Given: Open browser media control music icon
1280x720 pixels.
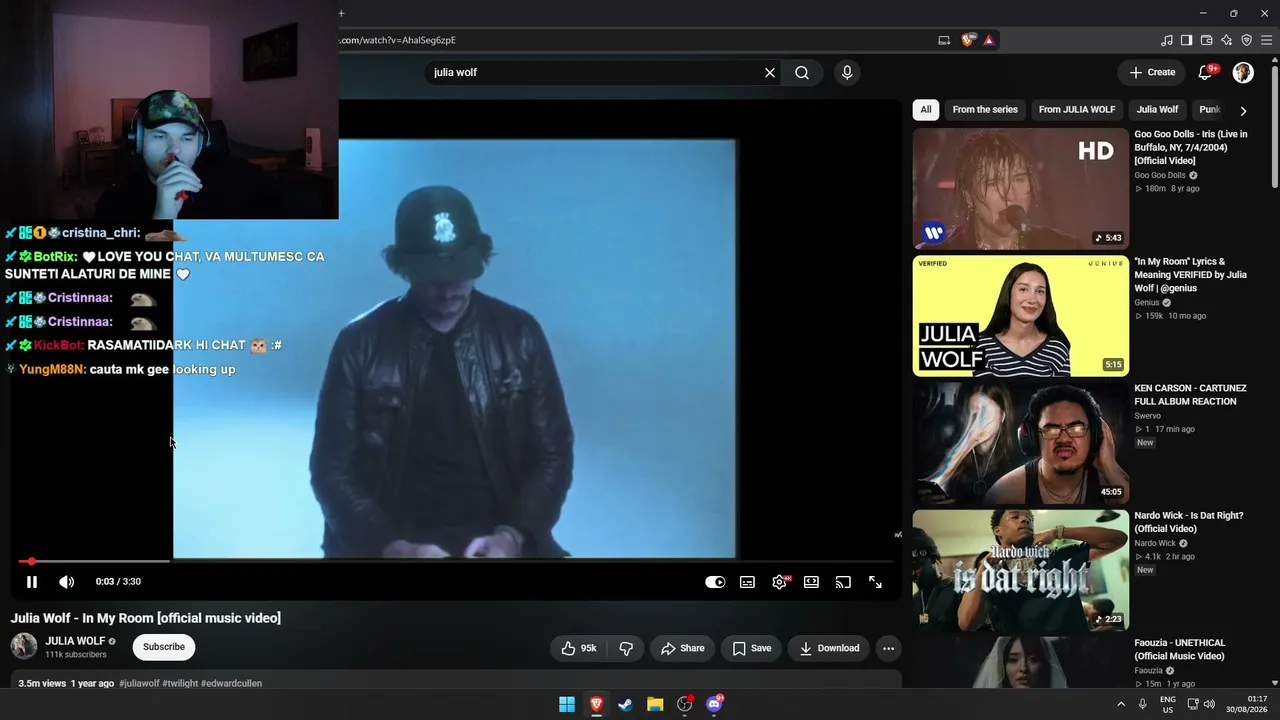Looking at the screenshot, I should click(x=1167, y=40).
